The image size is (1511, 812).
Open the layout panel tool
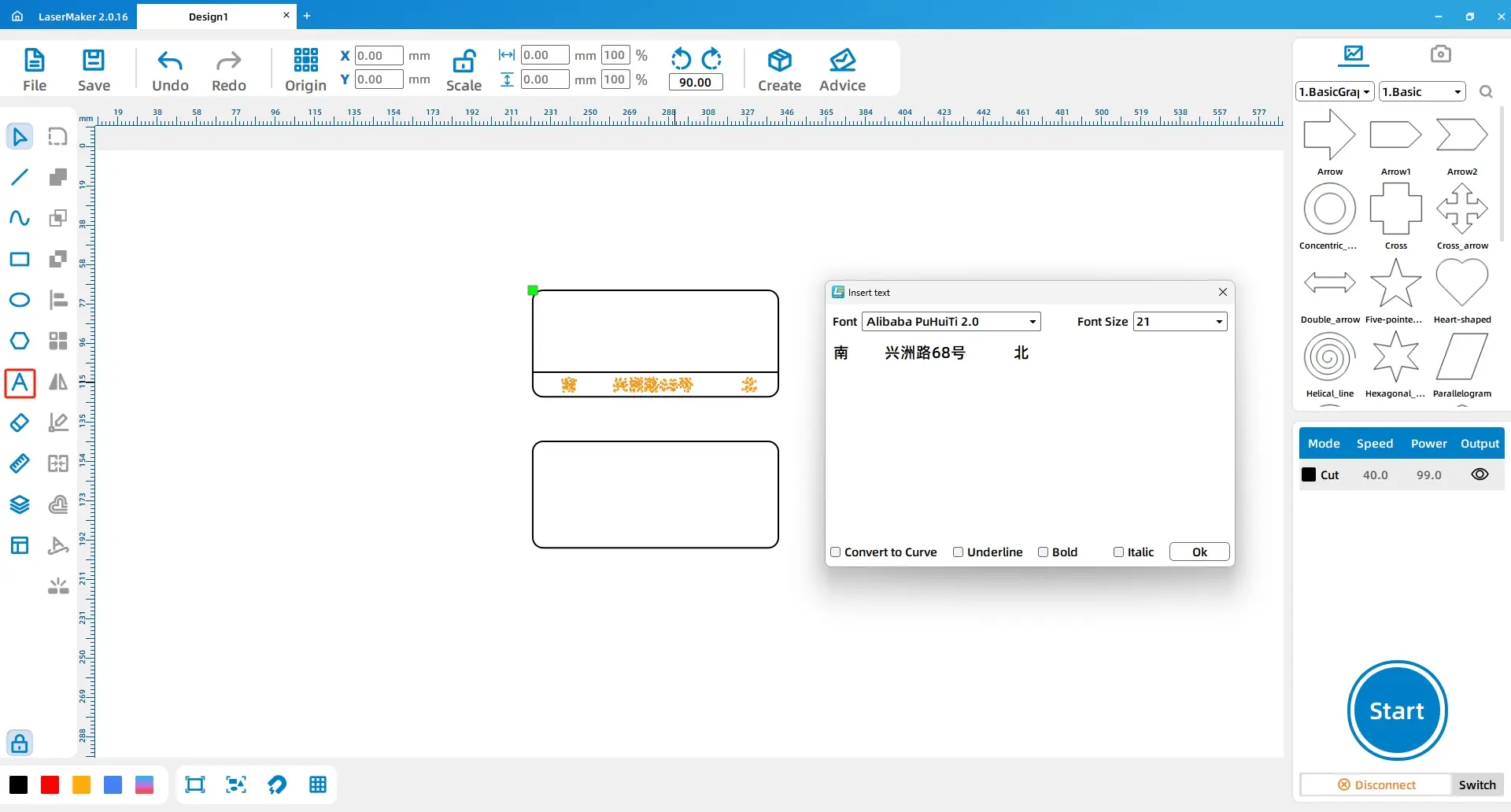[x=20, y=545]
